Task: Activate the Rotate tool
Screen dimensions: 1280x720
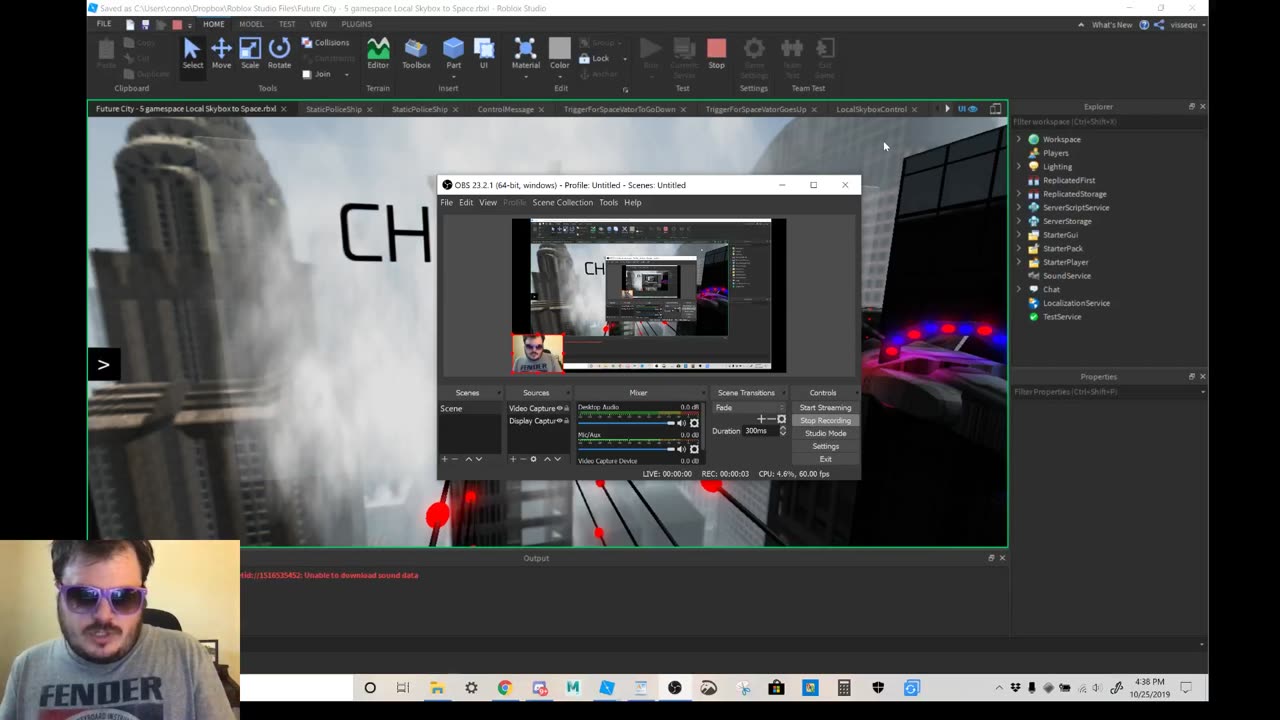Action: [279, 53]
